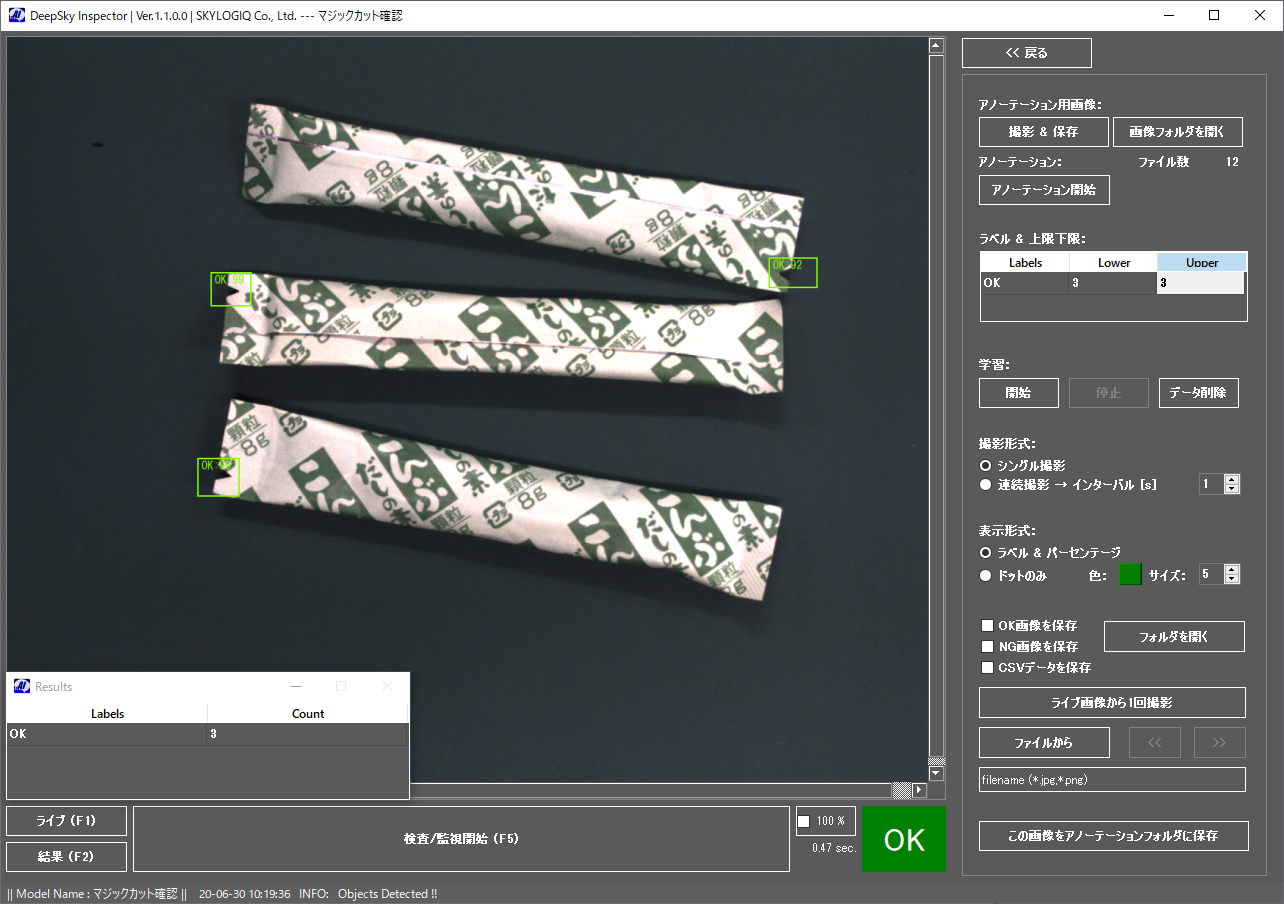Decrease the interval seconds spinner
Viewport: 1284px width, 904px height.
click(1232, 489)
